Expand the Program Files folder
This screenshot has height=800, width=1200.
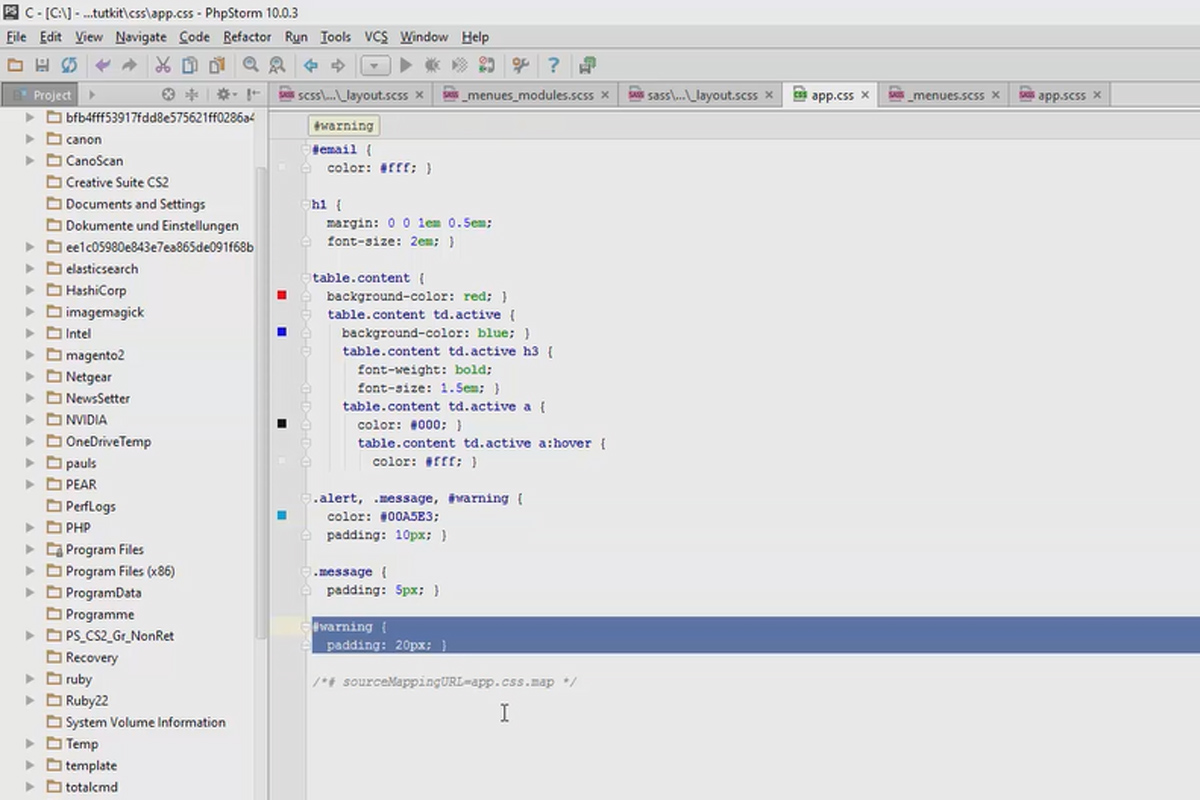click(x=29, y=549)
